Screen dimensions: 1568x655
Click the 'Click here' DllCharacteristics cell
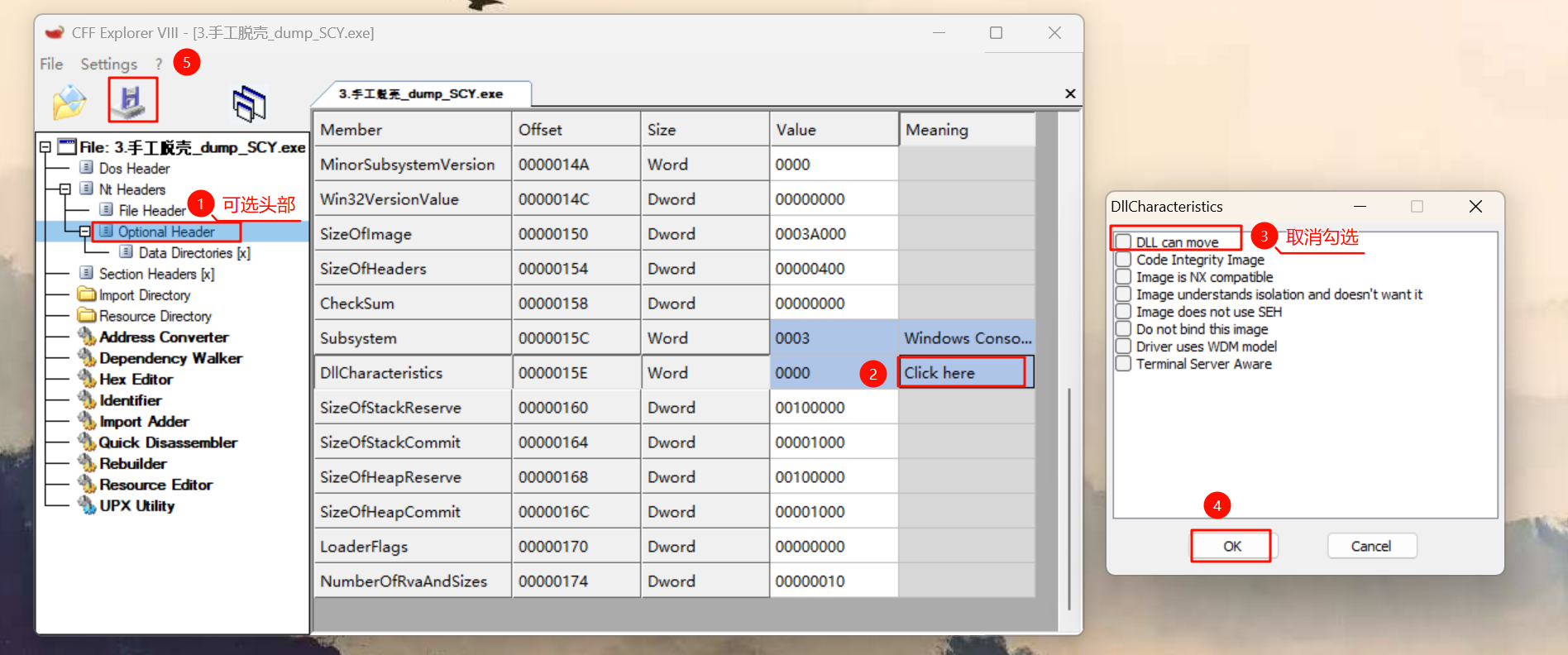pos(963,373)
